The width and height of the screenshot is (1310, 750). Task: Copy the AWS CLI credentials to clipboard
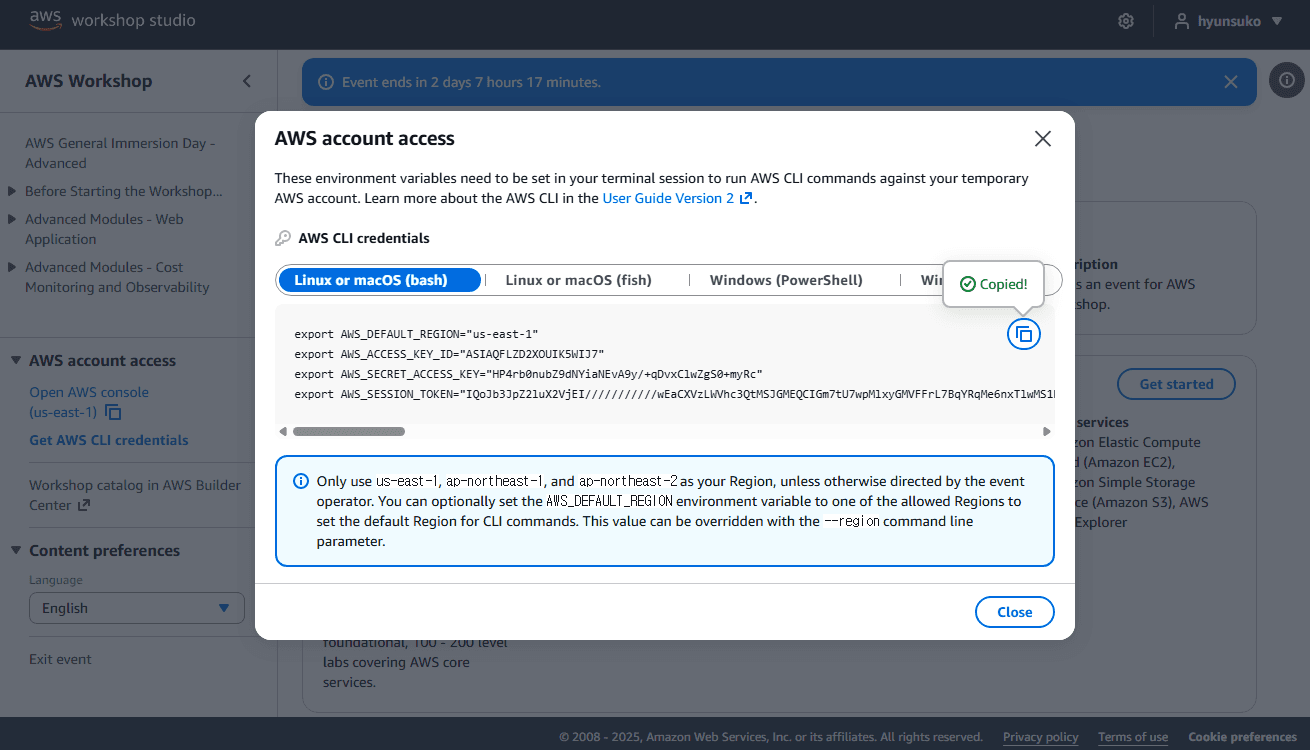tap(1023, 334)
